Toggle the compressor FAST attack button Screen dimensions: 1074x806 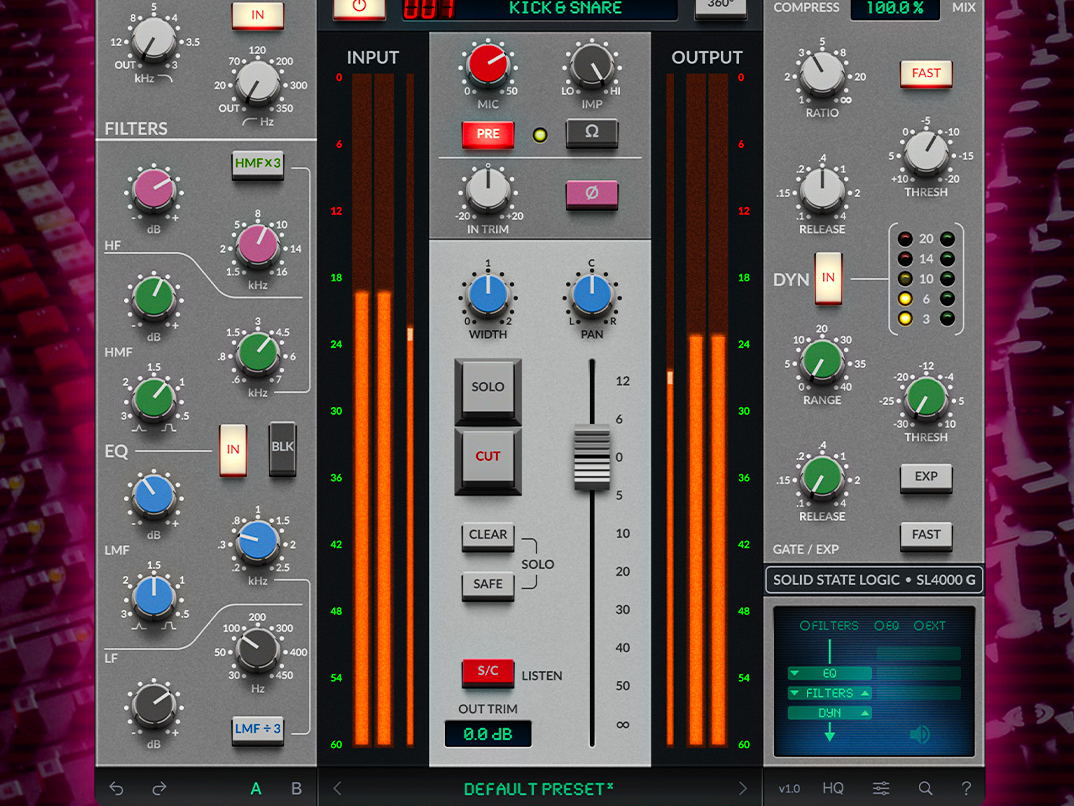tap(926, 73)
